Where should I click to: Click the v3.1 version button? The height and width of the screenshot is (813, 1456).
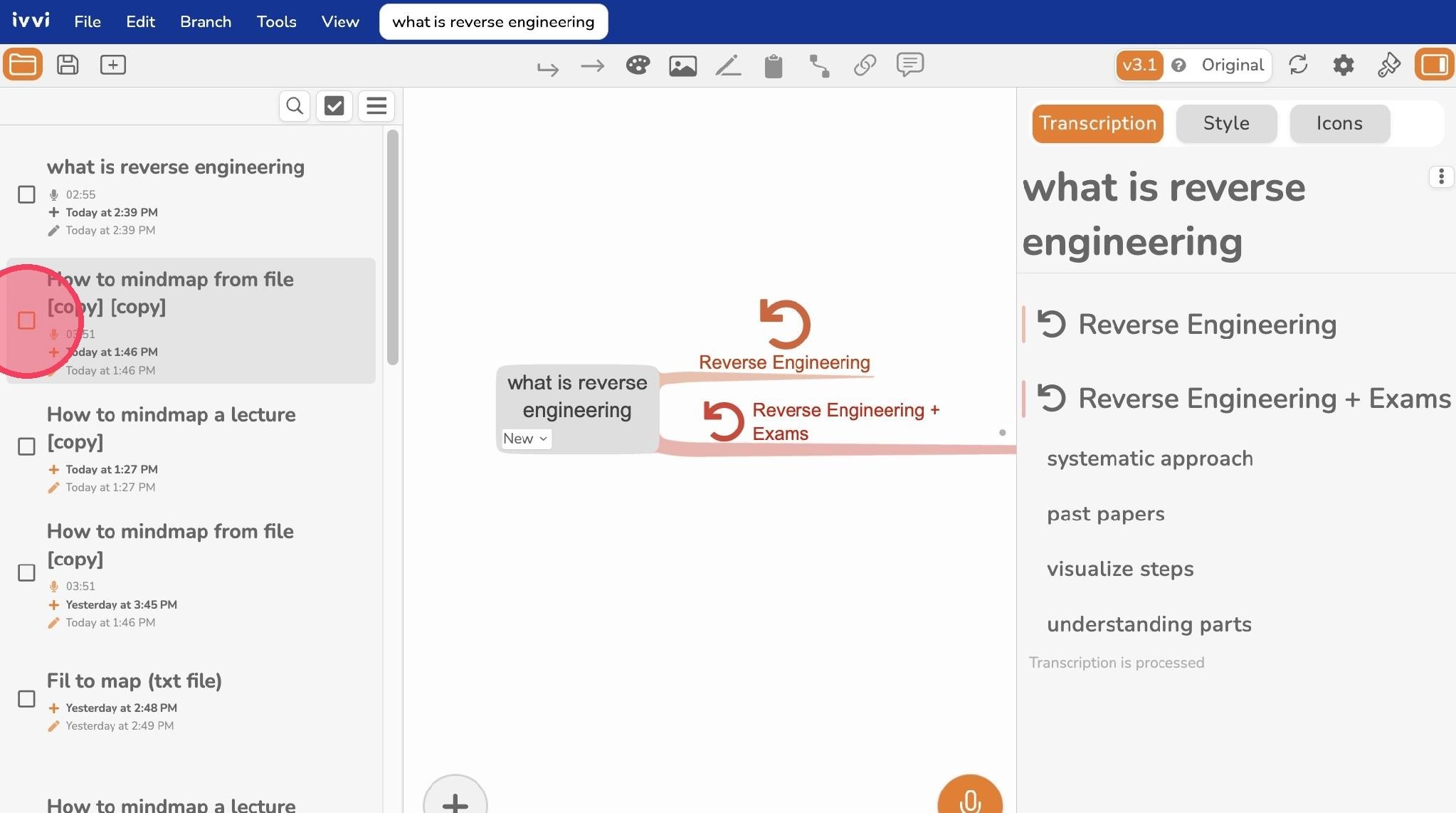tap(1139, 65)
